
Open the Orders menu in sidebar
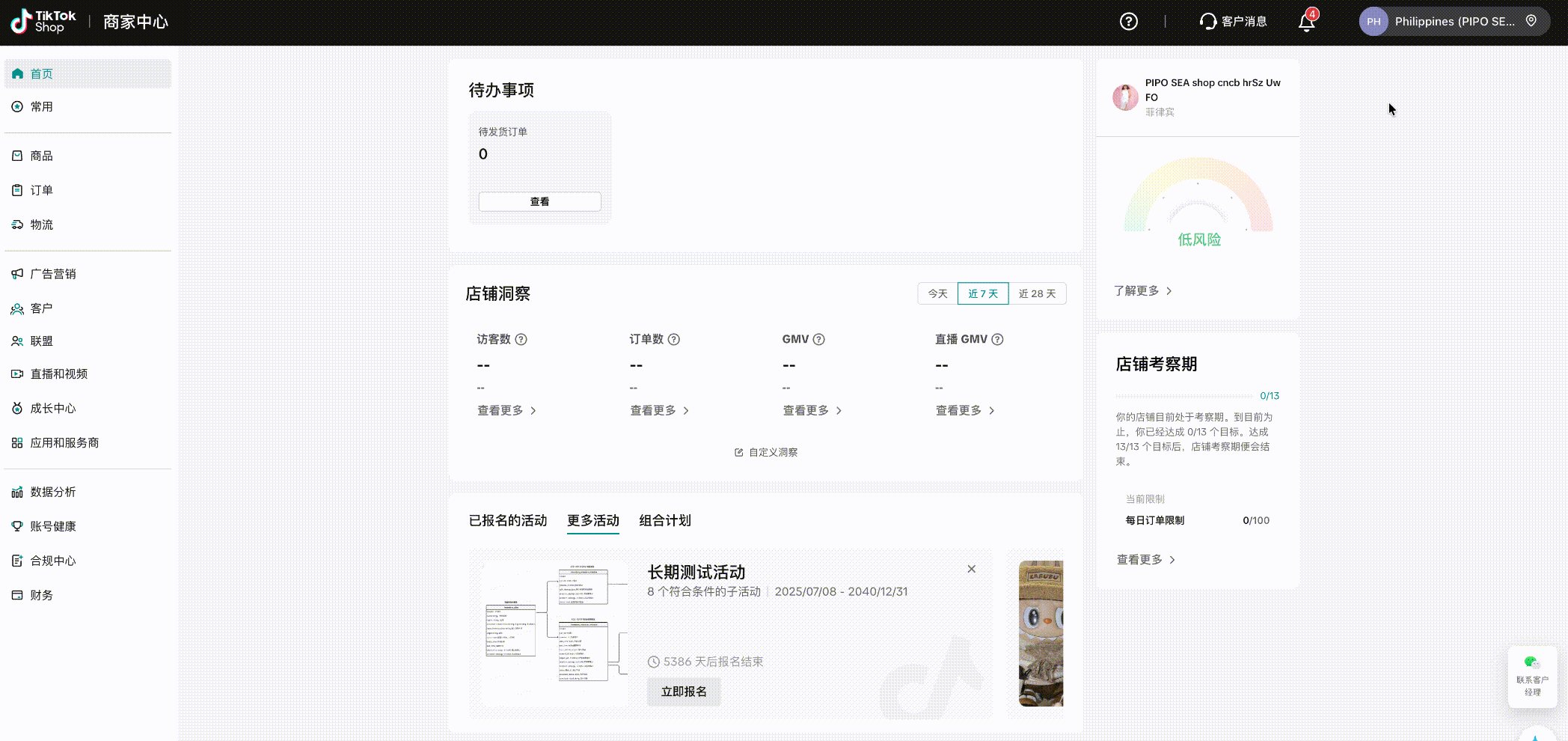click(42, 191)
